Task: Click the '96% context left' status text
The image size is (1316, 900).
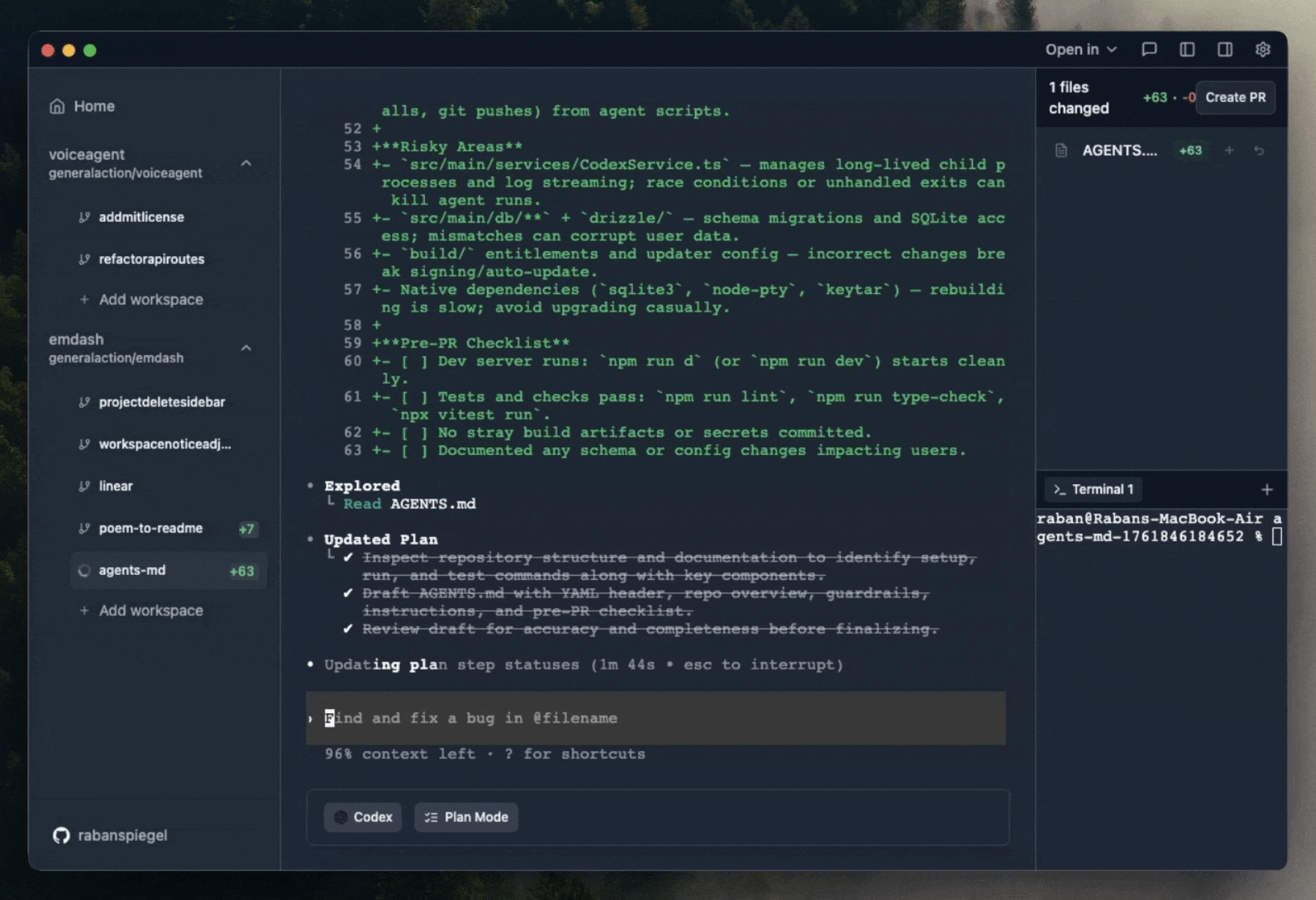Action: point(400,755)
